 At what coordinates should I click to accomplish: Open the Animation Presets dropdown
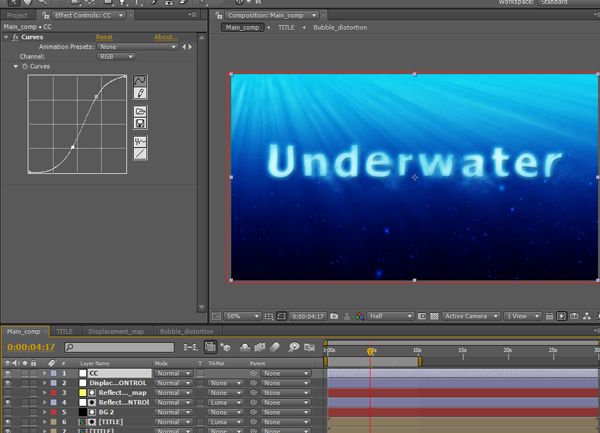click(137, 47)
